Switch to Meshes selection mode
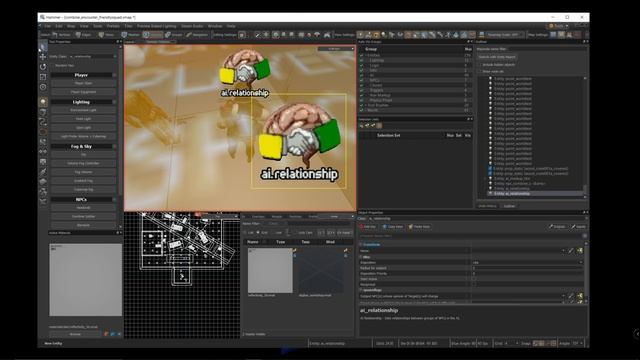The image size is (640, 360). click(x=131, y=35)
